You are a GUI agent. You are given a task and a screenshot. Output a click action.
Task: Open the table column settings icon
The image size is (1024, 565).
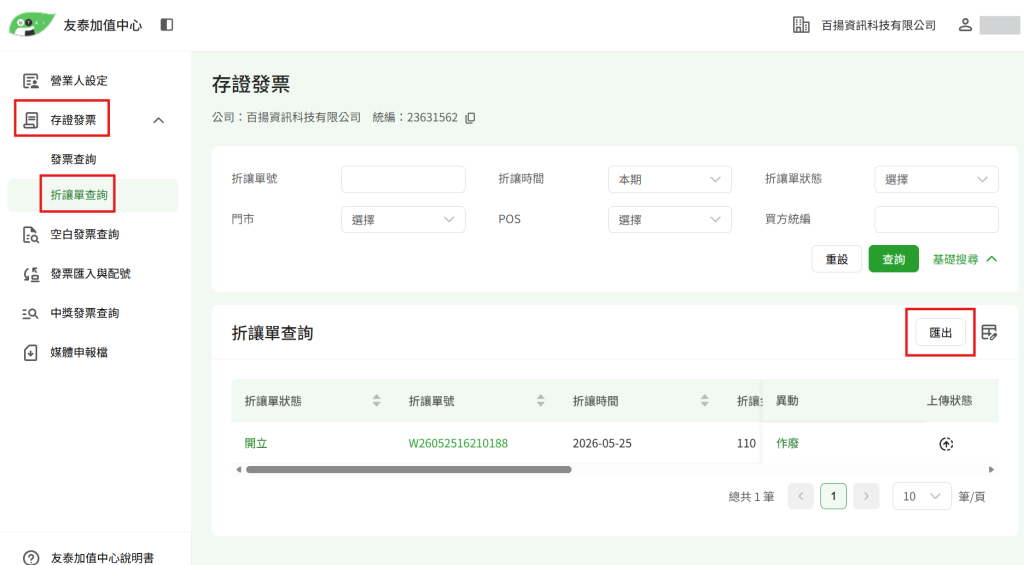(x=989, y=332)
